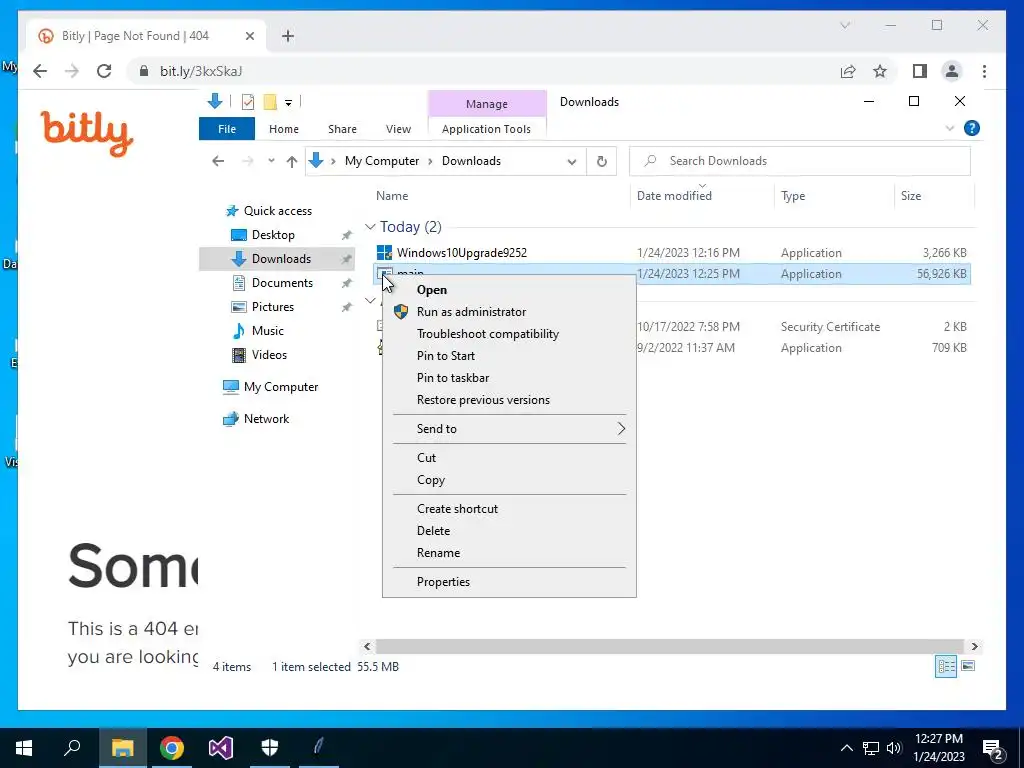1024x768 pixels.
Task: Choose Rename in context menu
Action: 509,553
